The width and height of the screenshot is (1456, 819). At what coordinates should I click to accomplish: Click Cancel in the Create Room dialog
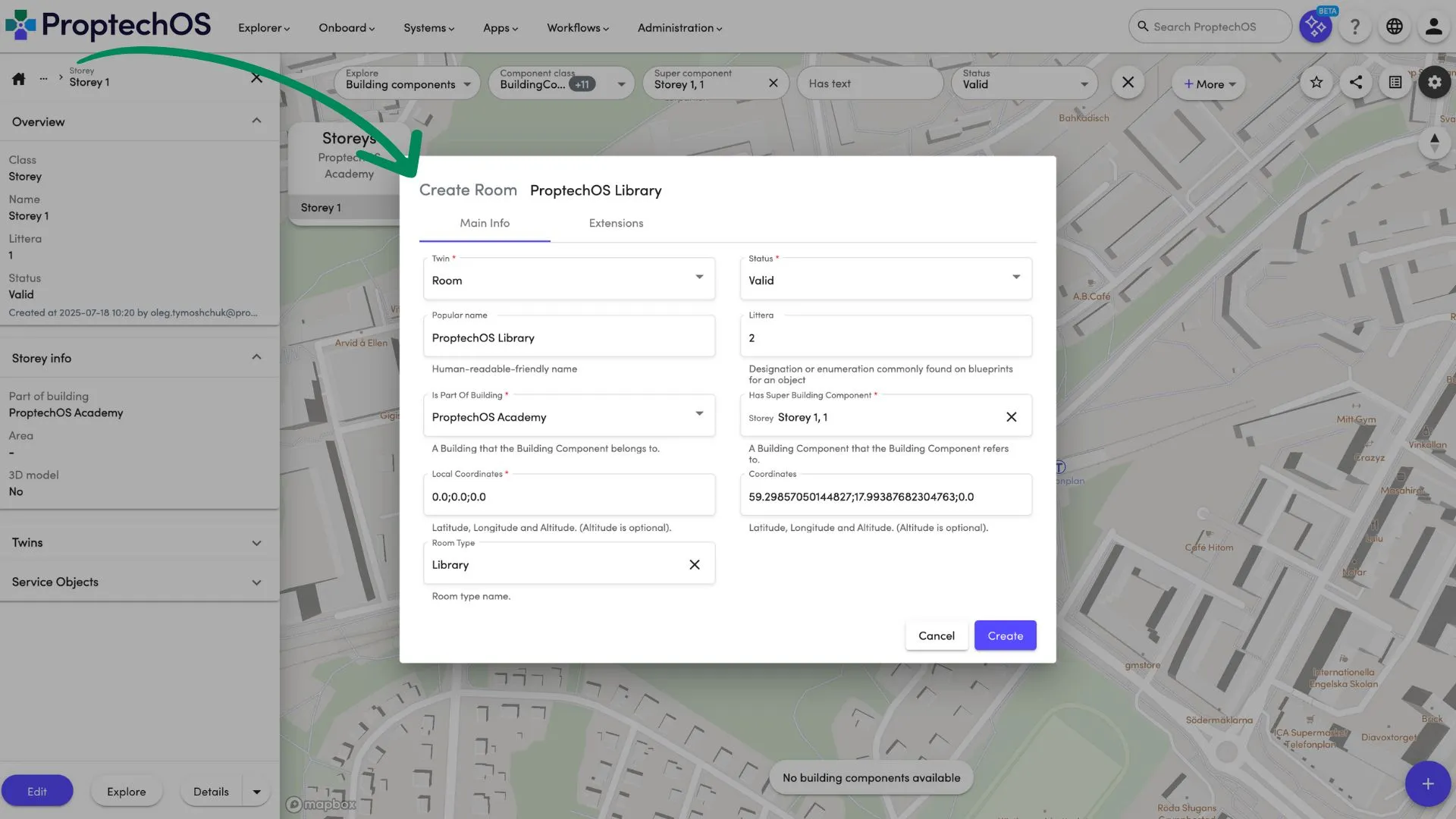pyautogui.click(x=937, y=635)
